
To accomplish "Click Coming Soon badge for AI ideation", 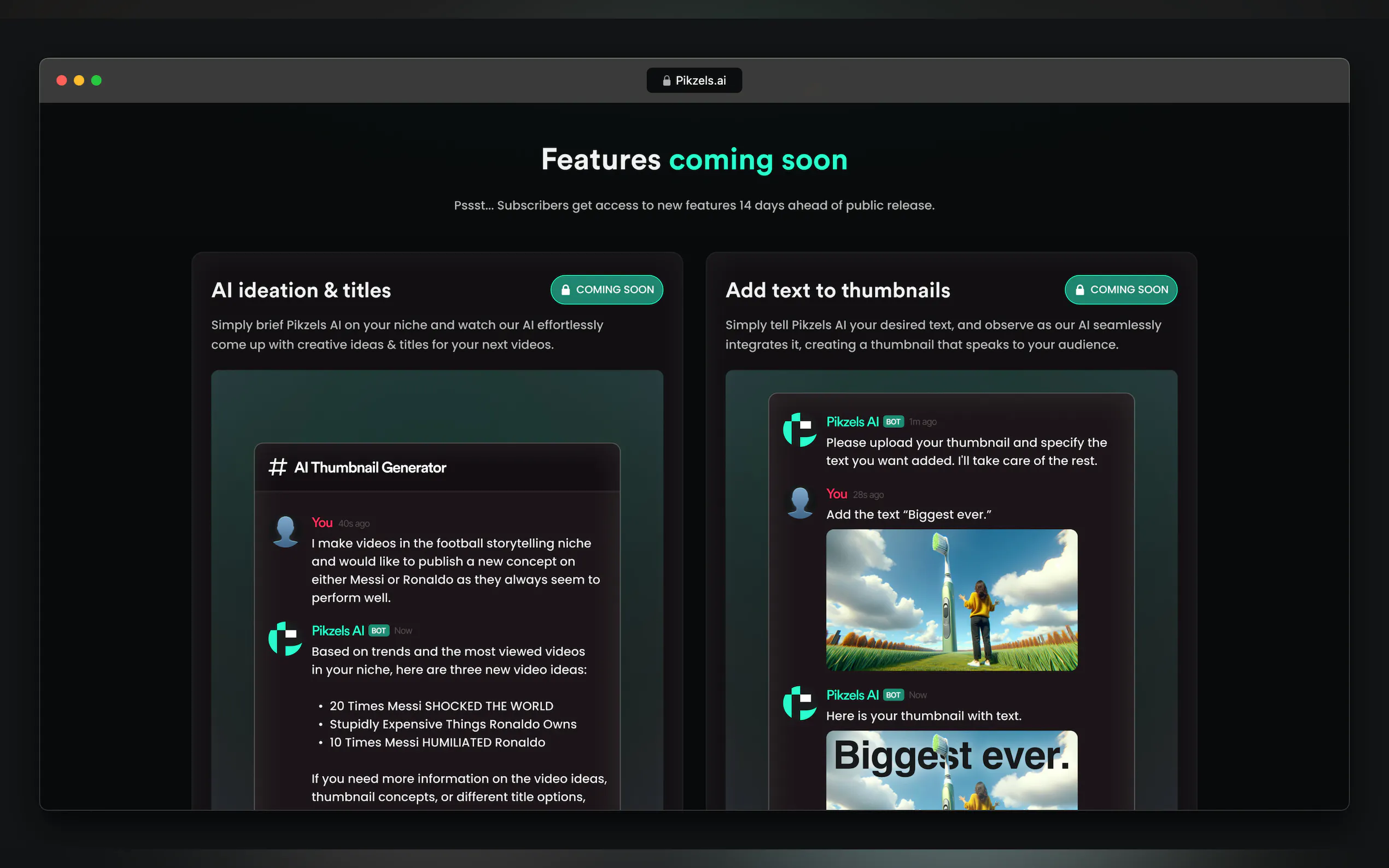I will [606, 290].
